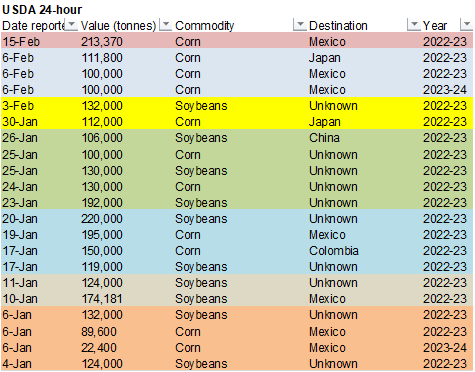Select the USDA 24-hour title cell
Screen dimensions: 475x372
[42, 10]
